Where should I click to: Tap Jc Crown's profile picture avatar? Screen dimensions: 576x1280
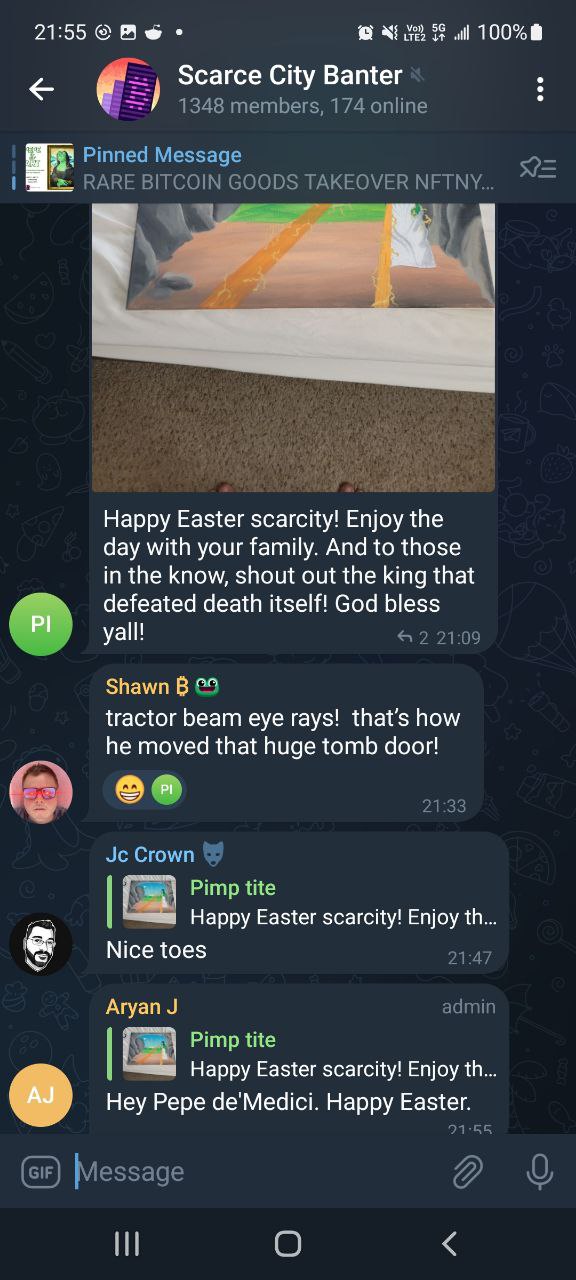pyautogui.click(x=41, y=944)
